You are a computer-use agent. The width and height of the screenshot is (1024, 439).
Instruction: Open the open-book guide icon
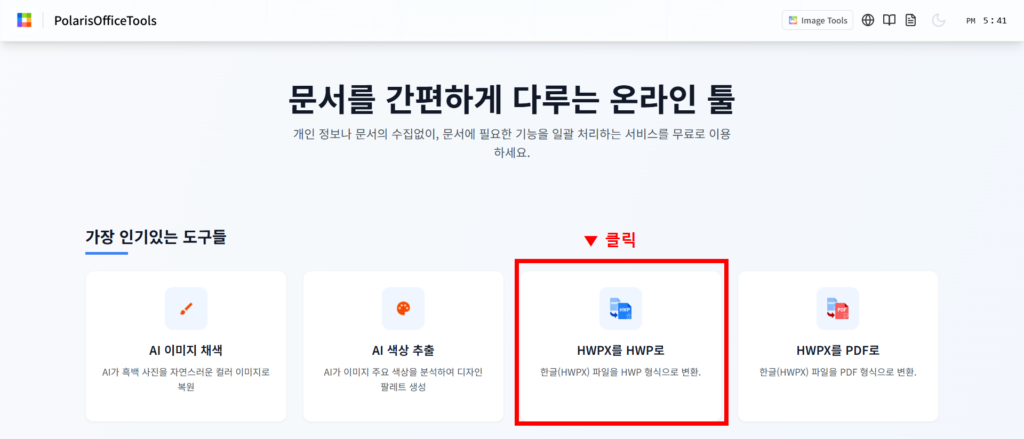889,20
